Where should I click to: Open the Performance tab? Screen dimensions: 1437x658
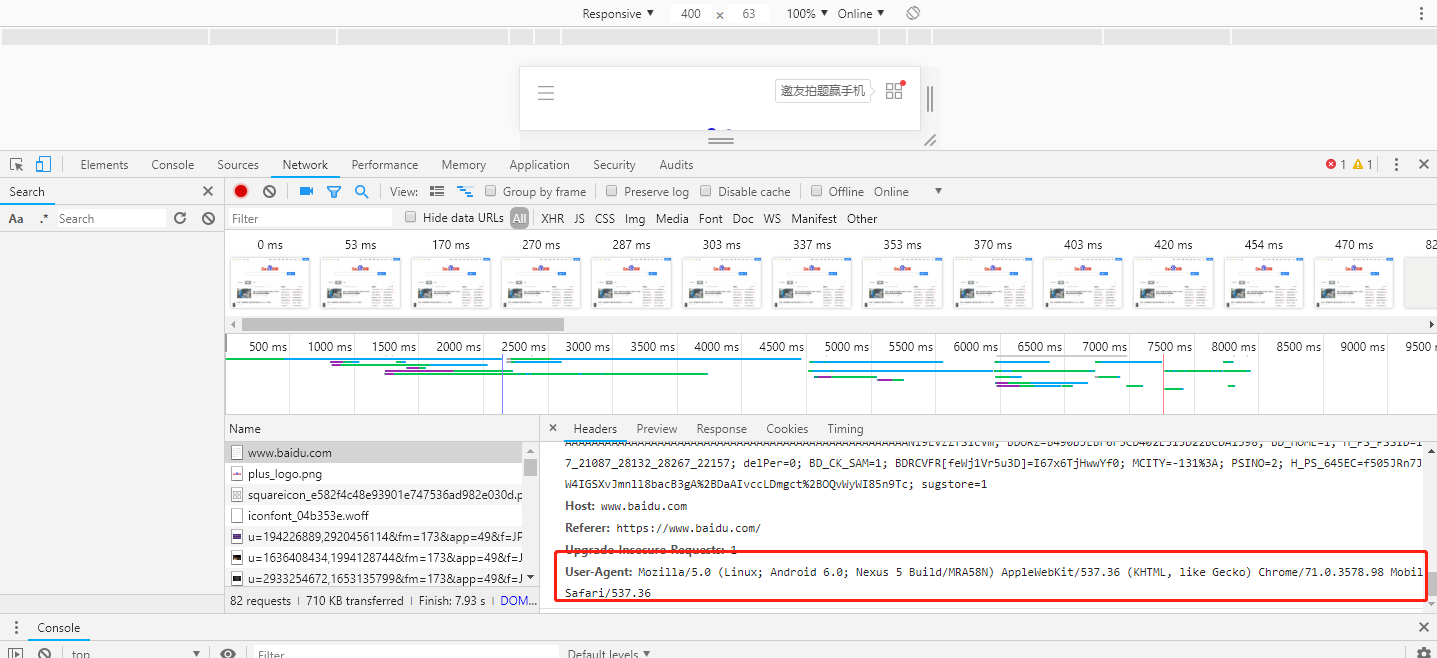click(385, 165)
